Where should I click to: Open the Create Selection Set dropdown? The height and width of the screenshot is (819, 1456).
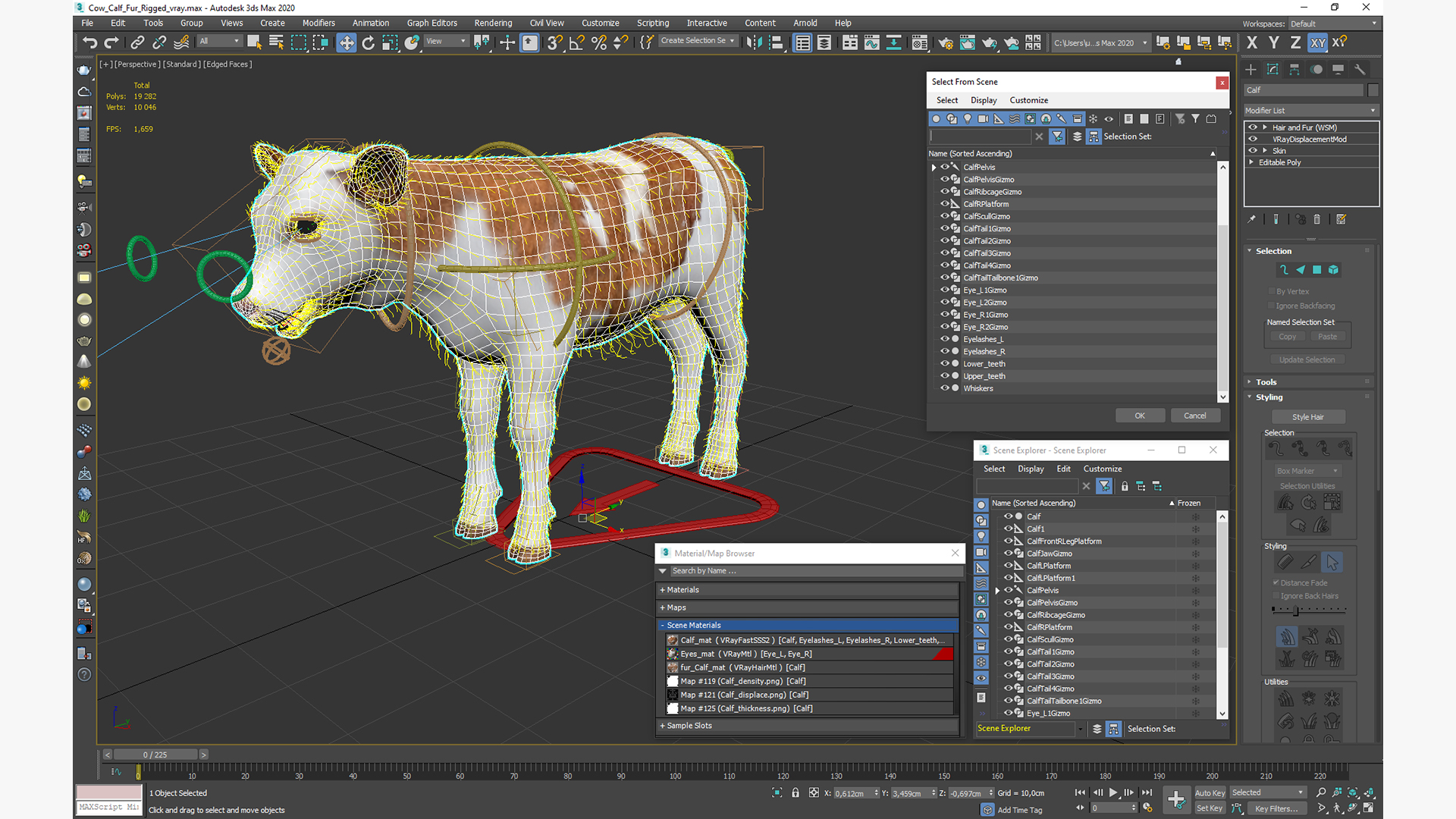698,41
